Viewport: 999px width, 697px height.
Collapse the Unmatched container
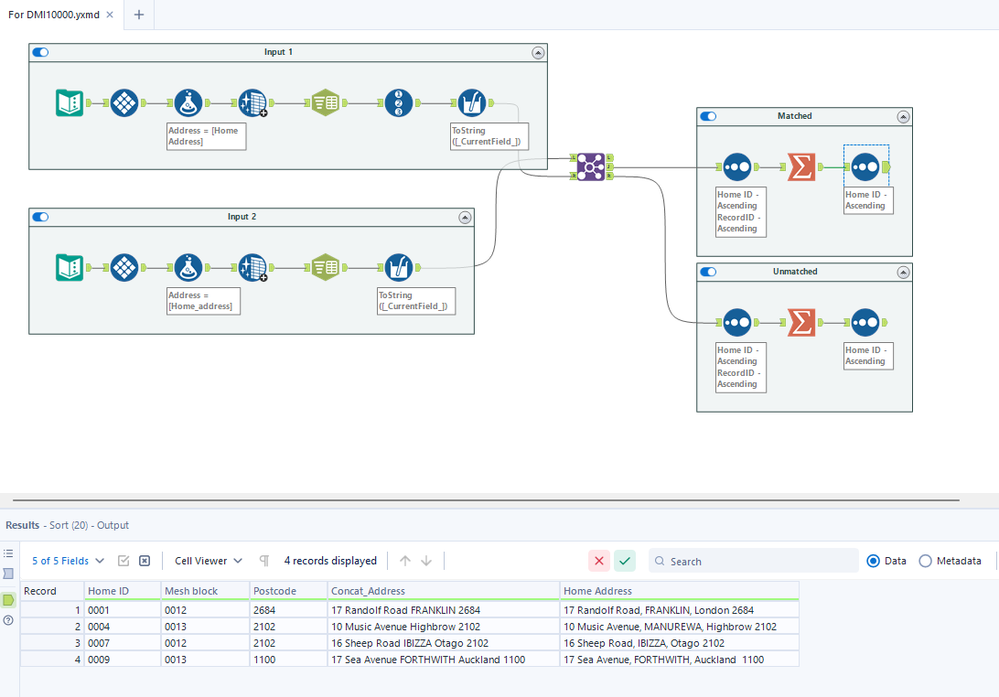pos(903,272)
